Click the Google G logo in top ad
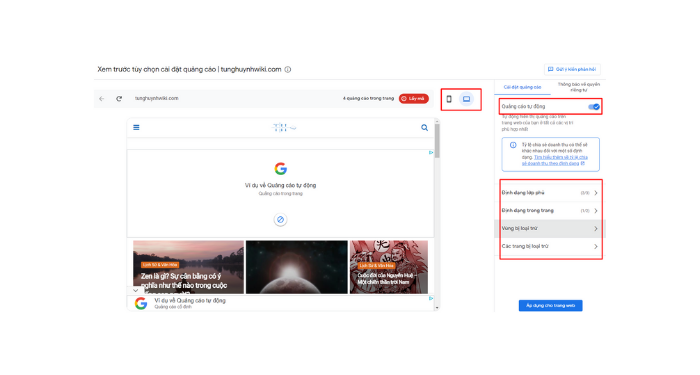This screenshot has height=375, width=700. point(280,169)
